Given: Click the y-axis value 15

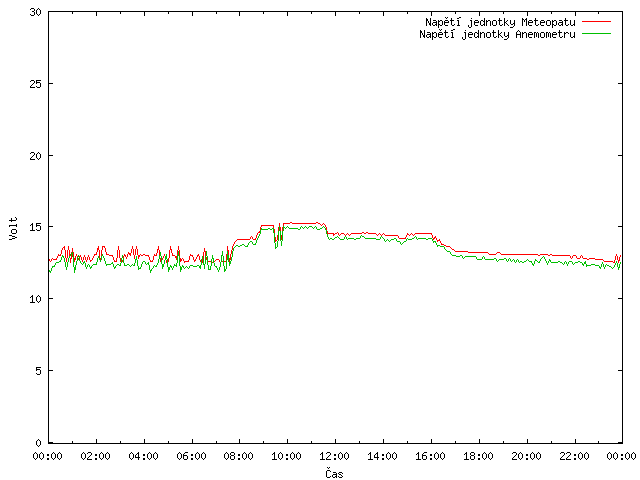Looking at the screenshot, I should pyautogui.click(x=36, y=227).
